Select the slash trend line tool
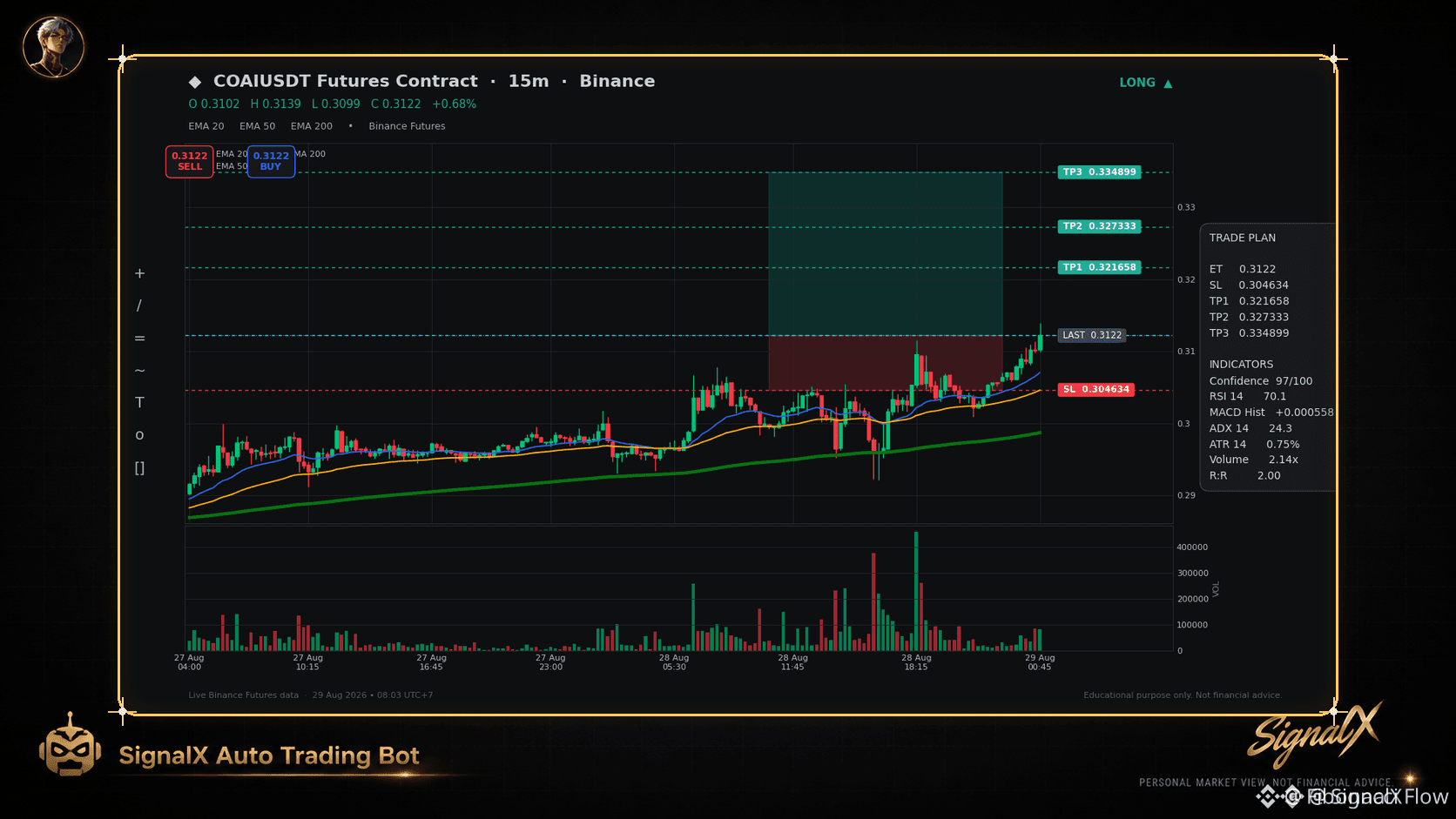The image size is (1456, 819). pos(139,305)
